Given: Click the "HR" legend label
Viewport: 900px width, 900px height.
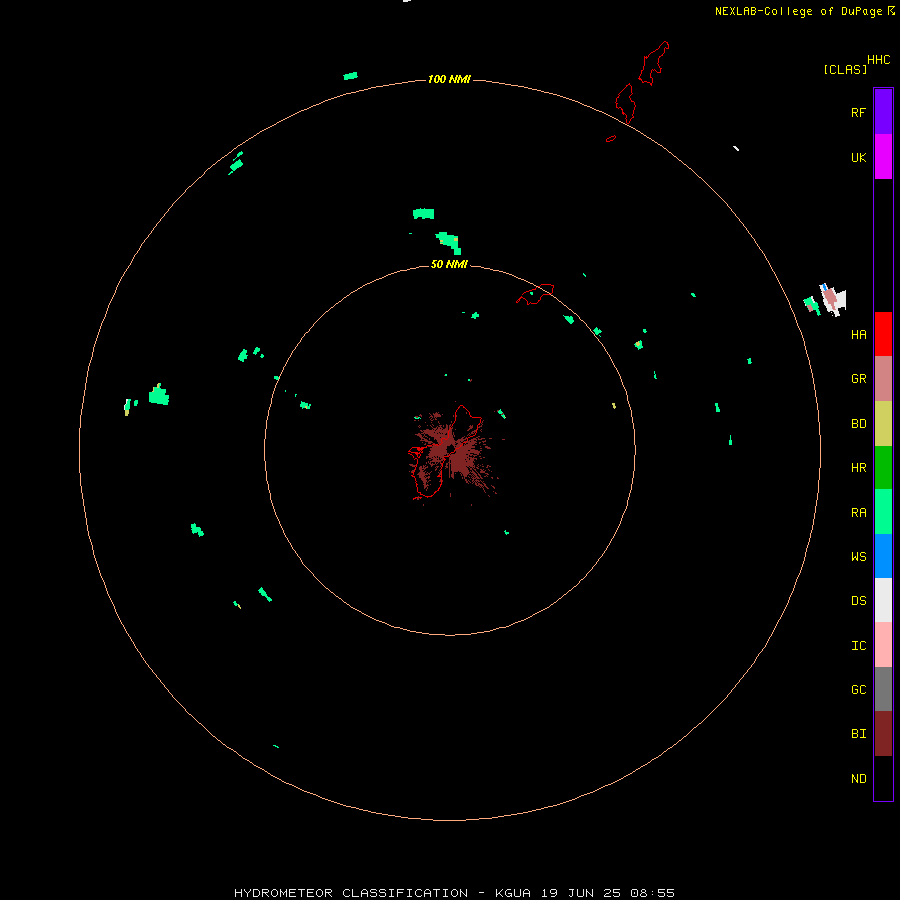Looking at the screenshot, I should 858,468.
